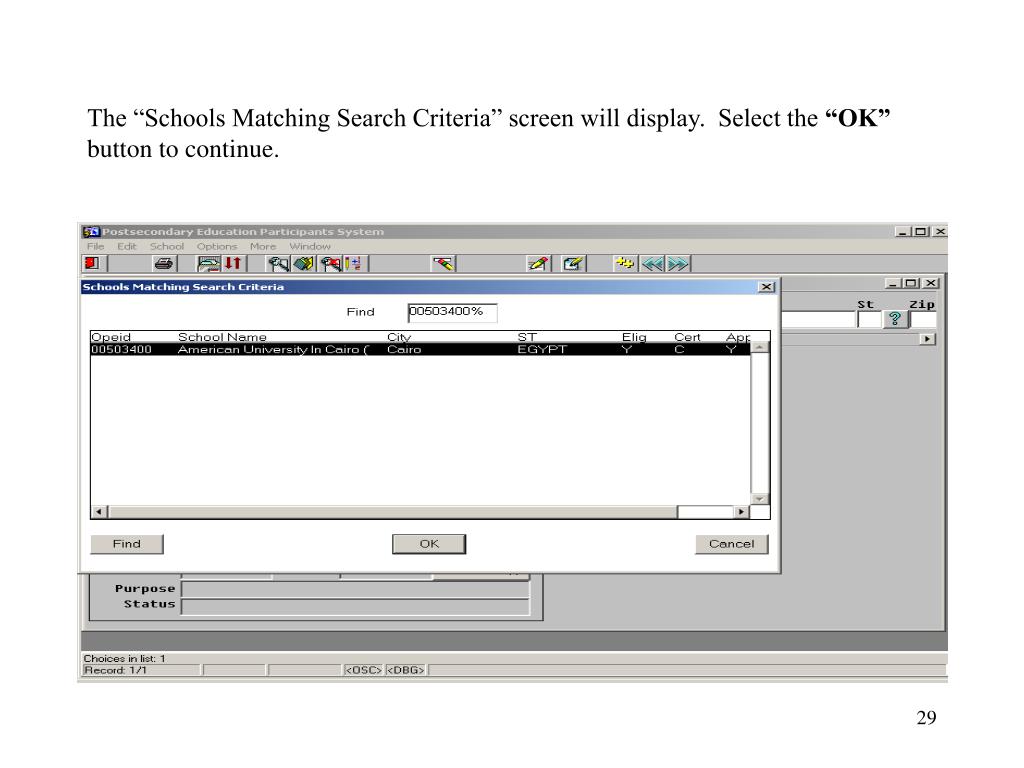
Task: Click the background window's right scroll arrow
Action: click(x=927, y=339)
